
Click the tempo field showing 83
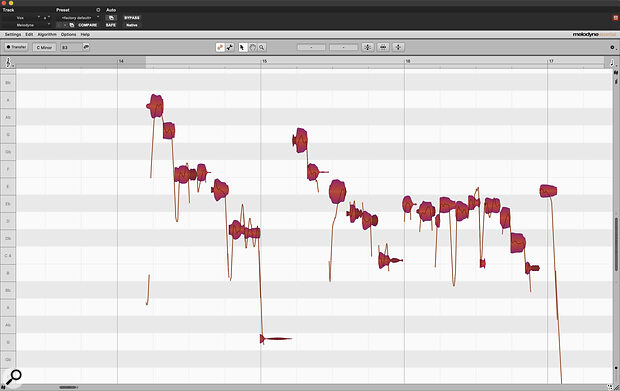71,47
